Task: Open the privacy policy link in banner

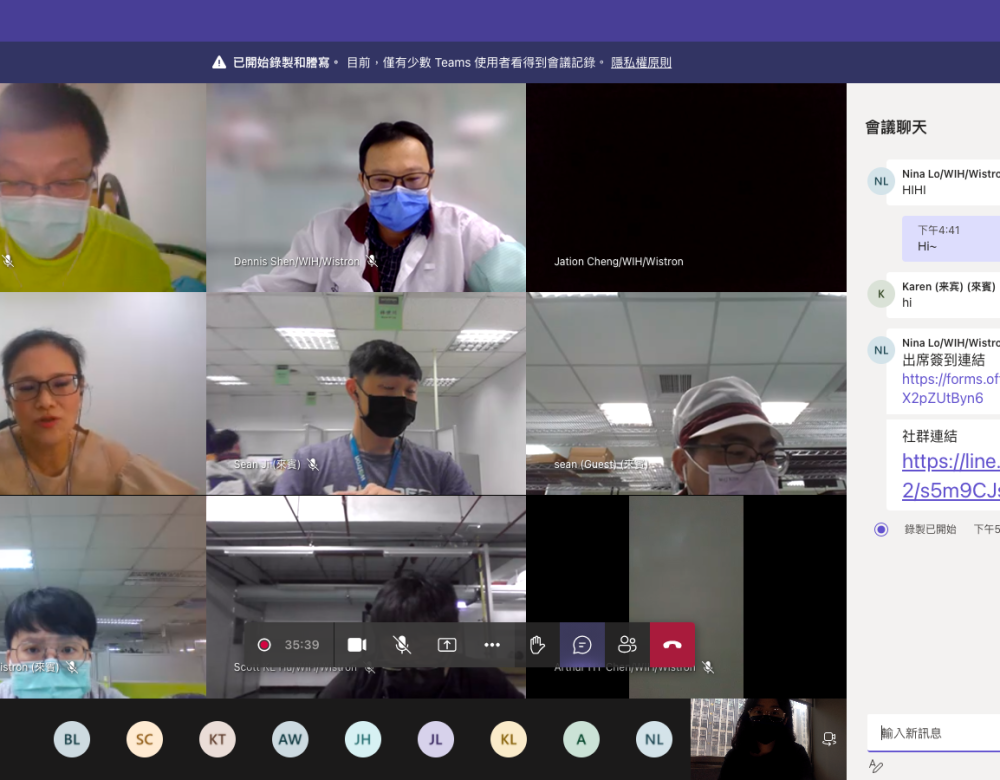Action: click(x=641, y=62)
